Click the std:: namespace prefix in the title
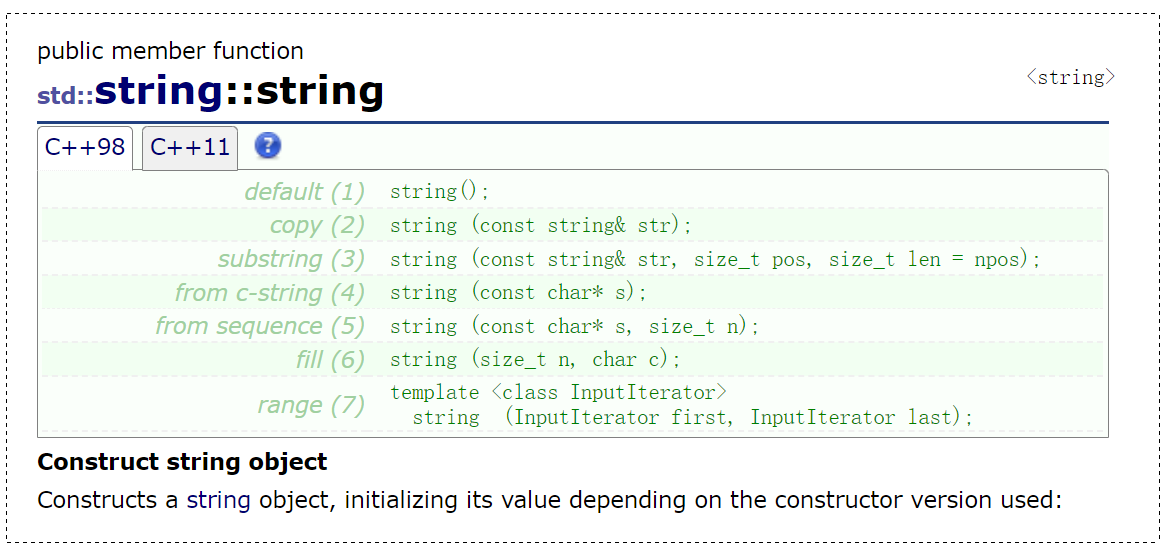 (65, 96)
